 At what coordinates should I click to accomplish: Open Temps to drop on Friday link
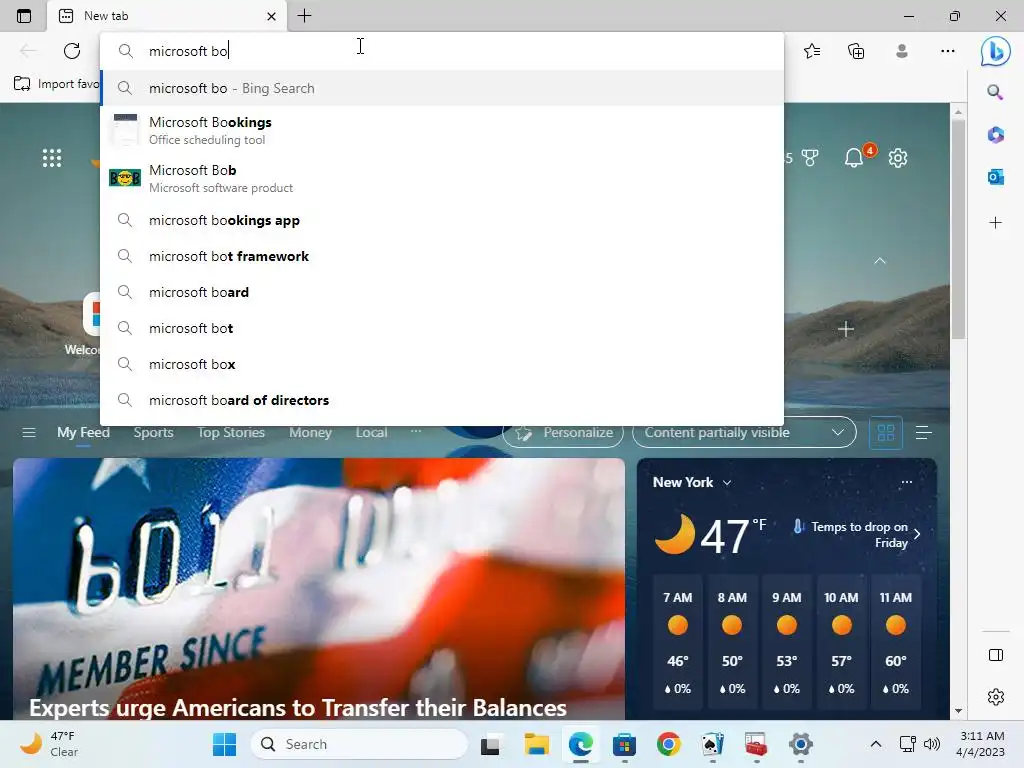pos(856,534)
